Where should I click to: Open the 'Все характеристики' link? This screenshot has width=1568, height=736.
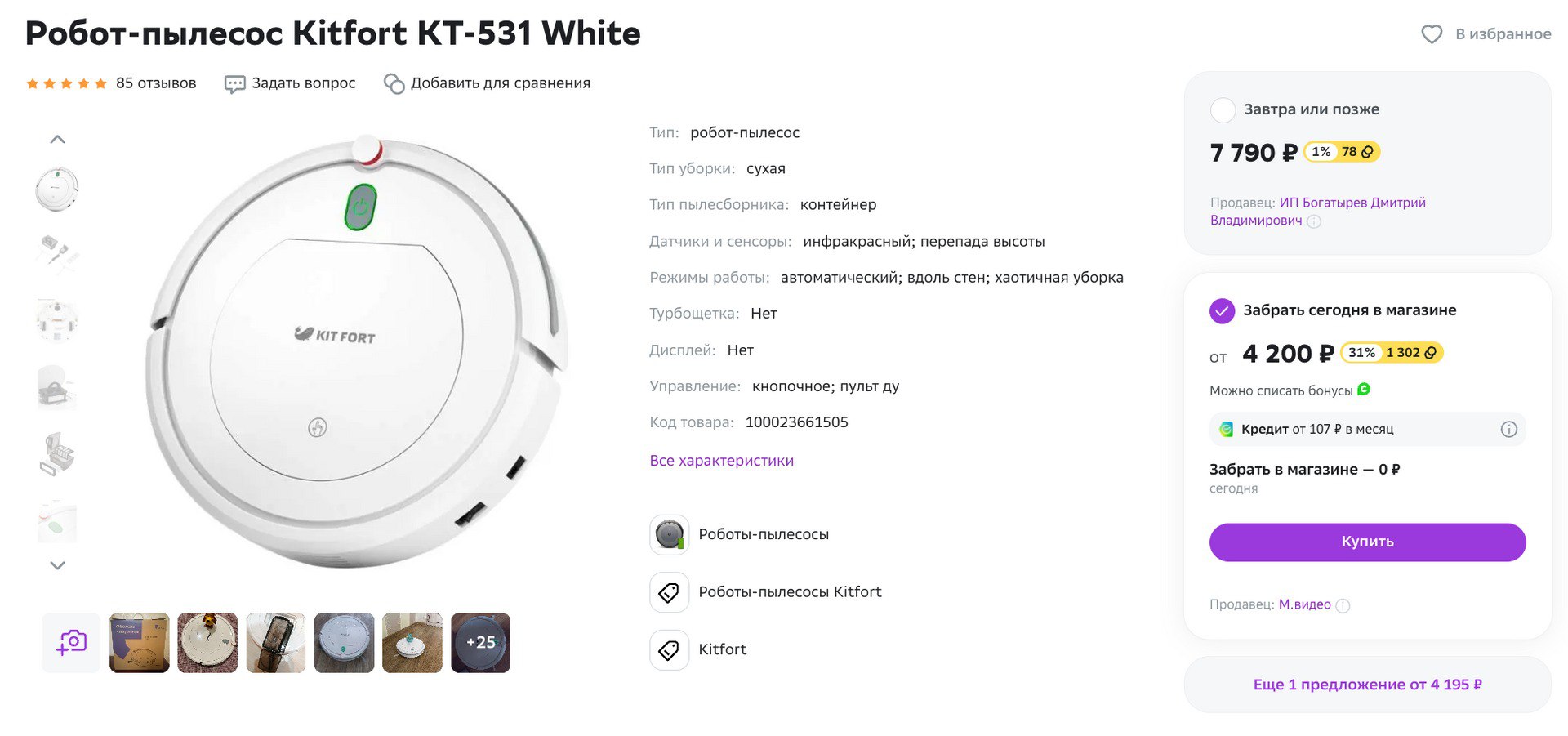[721, 461]
